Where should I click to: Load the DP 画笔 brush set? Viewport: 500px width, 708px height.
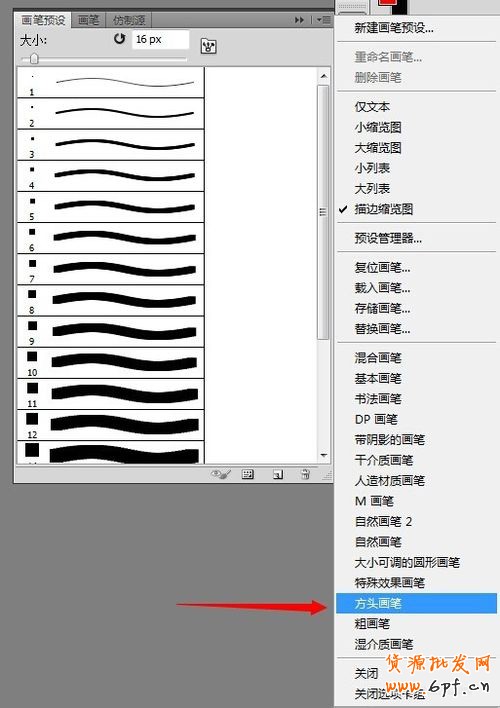(x=376, y=419)
